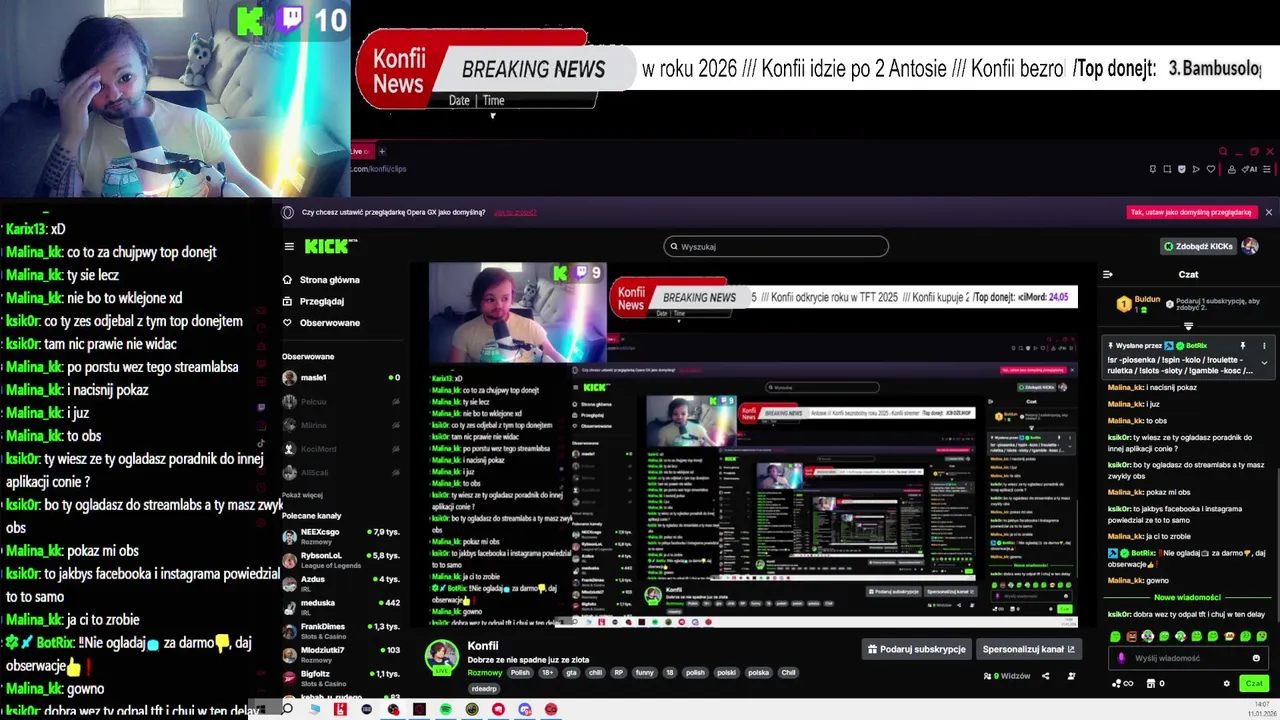Image resolution: width=1280 pixels, height=720 pixels.
Task: Open the chat shop icon
Action: (x=1150, y=684)
